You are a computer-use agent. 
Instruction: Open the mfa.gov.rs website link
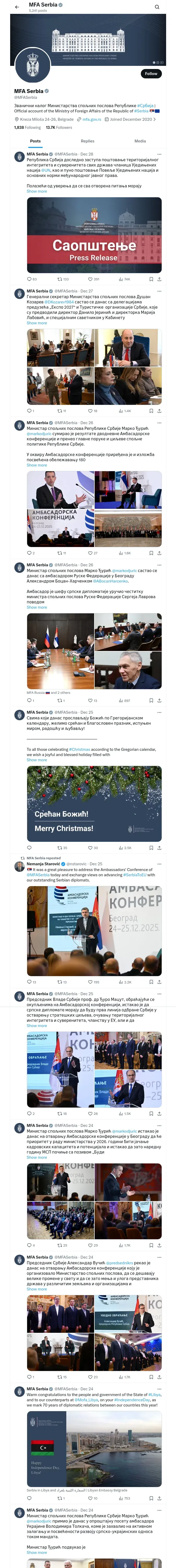click(91, 119)
